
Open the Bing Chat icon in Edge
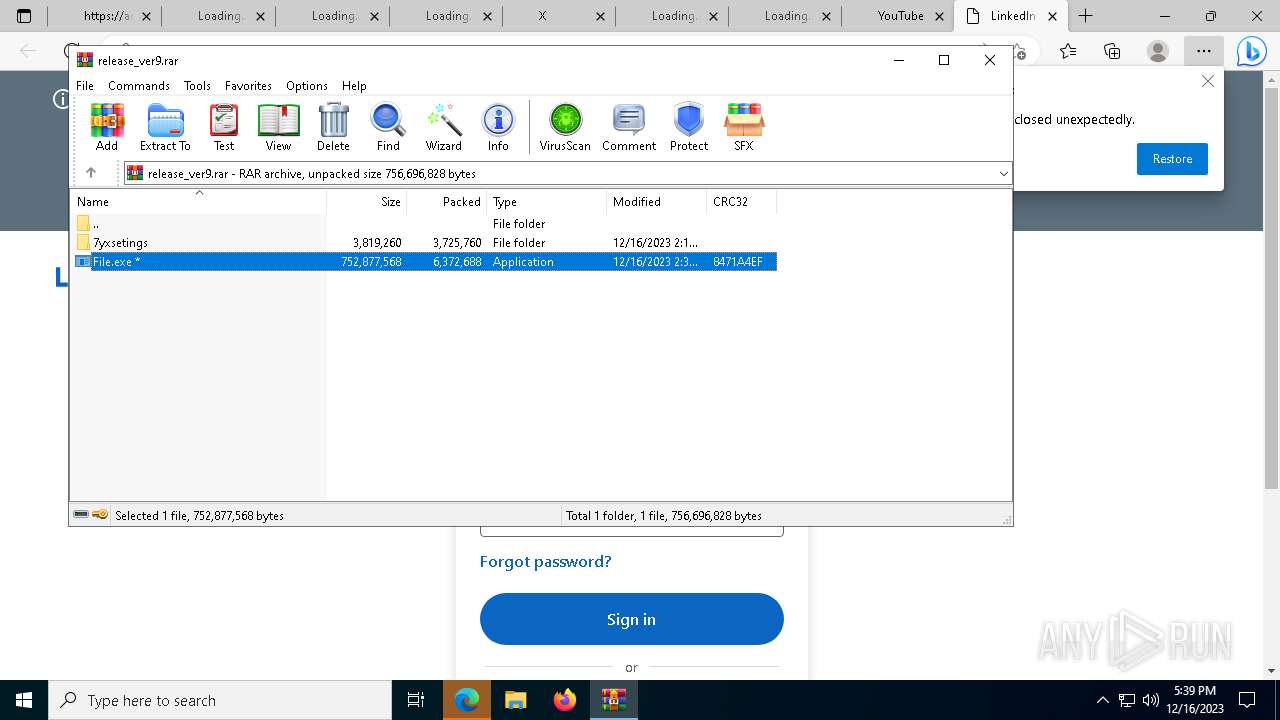click(x=1251, y=51)
